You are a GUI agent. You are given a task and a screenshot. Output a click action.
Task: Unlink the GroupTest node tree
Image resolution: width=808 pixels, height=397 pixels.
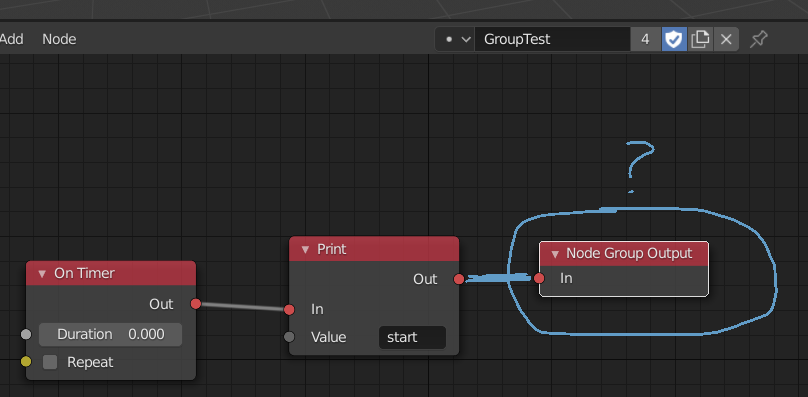tap(726, 39)
